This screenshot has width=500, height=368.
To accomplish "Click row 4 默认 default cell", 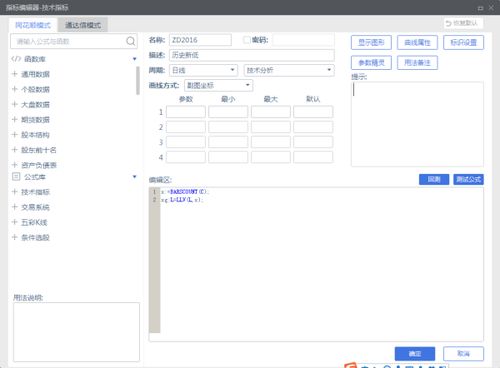I will pyautogui.click(x=313, y=157).
